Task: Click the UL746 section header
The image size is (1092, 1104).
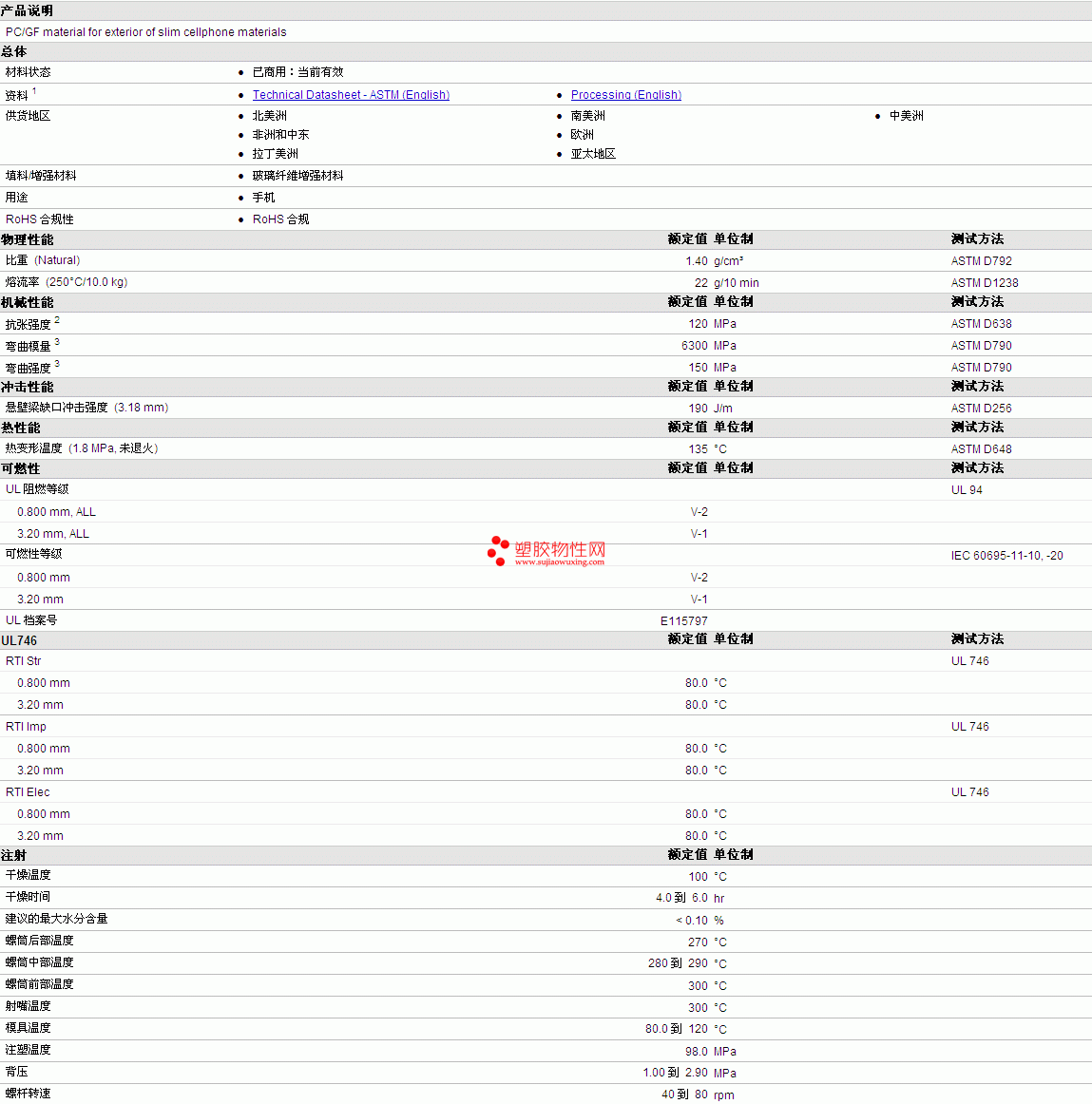Action: coord(19,640)
